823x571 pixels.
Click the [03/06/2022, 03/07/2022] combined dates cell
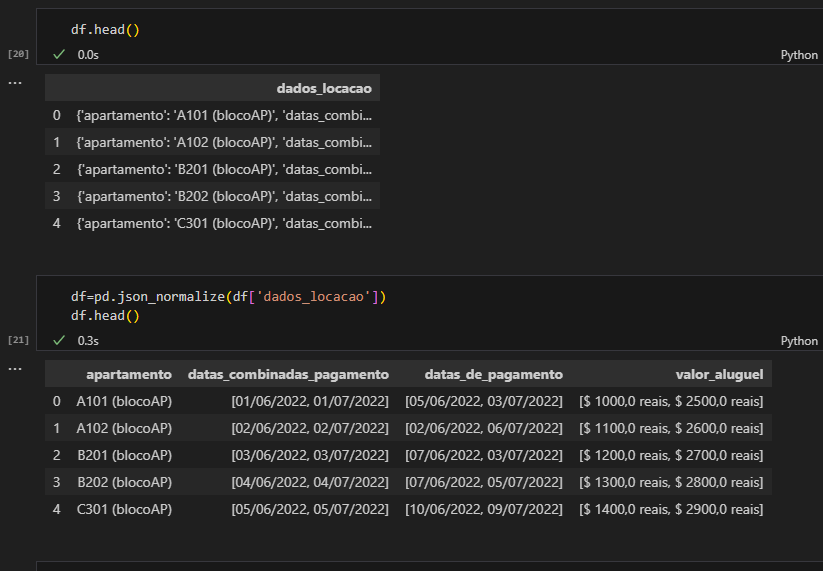pos(310,455)
